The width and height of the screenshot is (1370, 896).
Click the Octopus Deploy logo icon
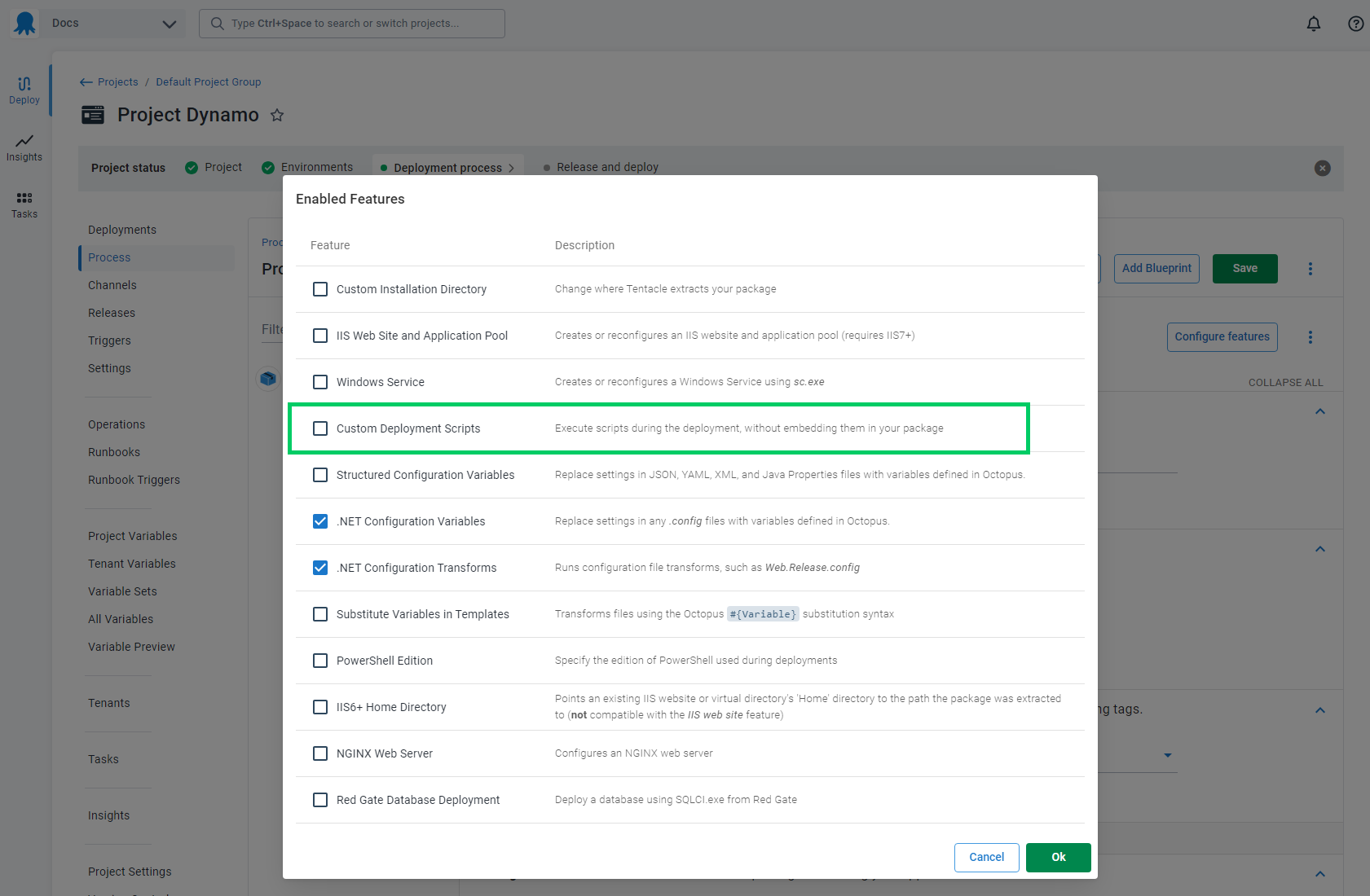click(x=25, y=23)
